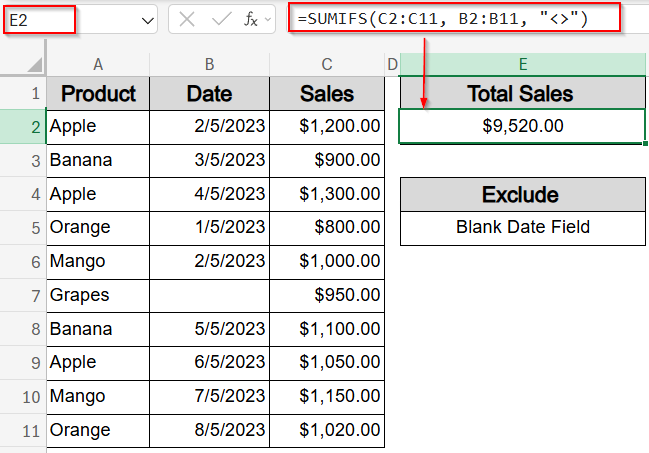Click the Select All corner triangle
Screen dimensions: 649x453
[35, 65]
